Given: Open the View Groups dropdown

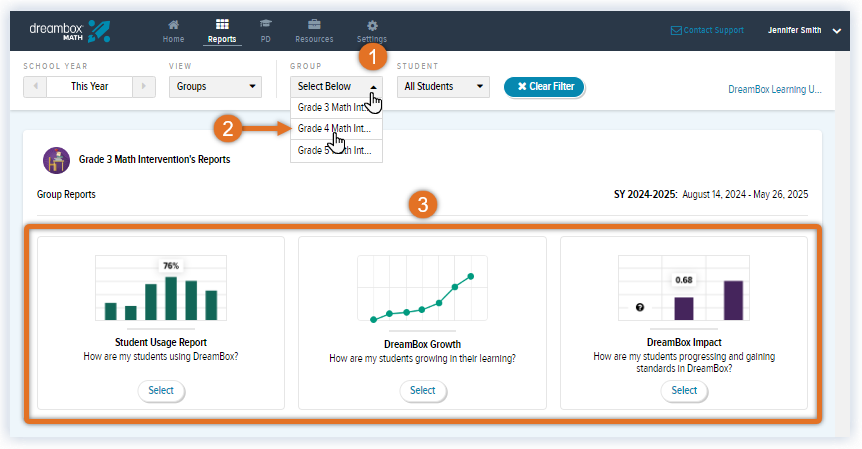Looking at the screenshot, I should click(x=215, y=87).
